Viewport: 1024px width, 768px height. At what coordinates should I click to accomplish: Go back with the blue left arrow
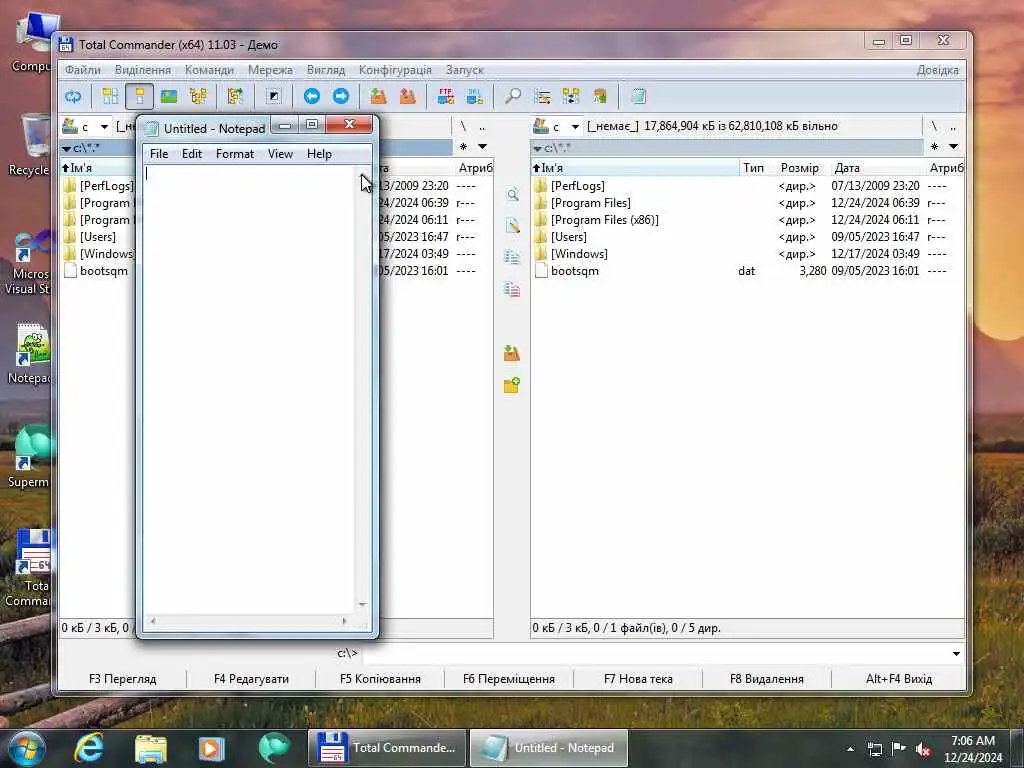[x=312, y=97]
